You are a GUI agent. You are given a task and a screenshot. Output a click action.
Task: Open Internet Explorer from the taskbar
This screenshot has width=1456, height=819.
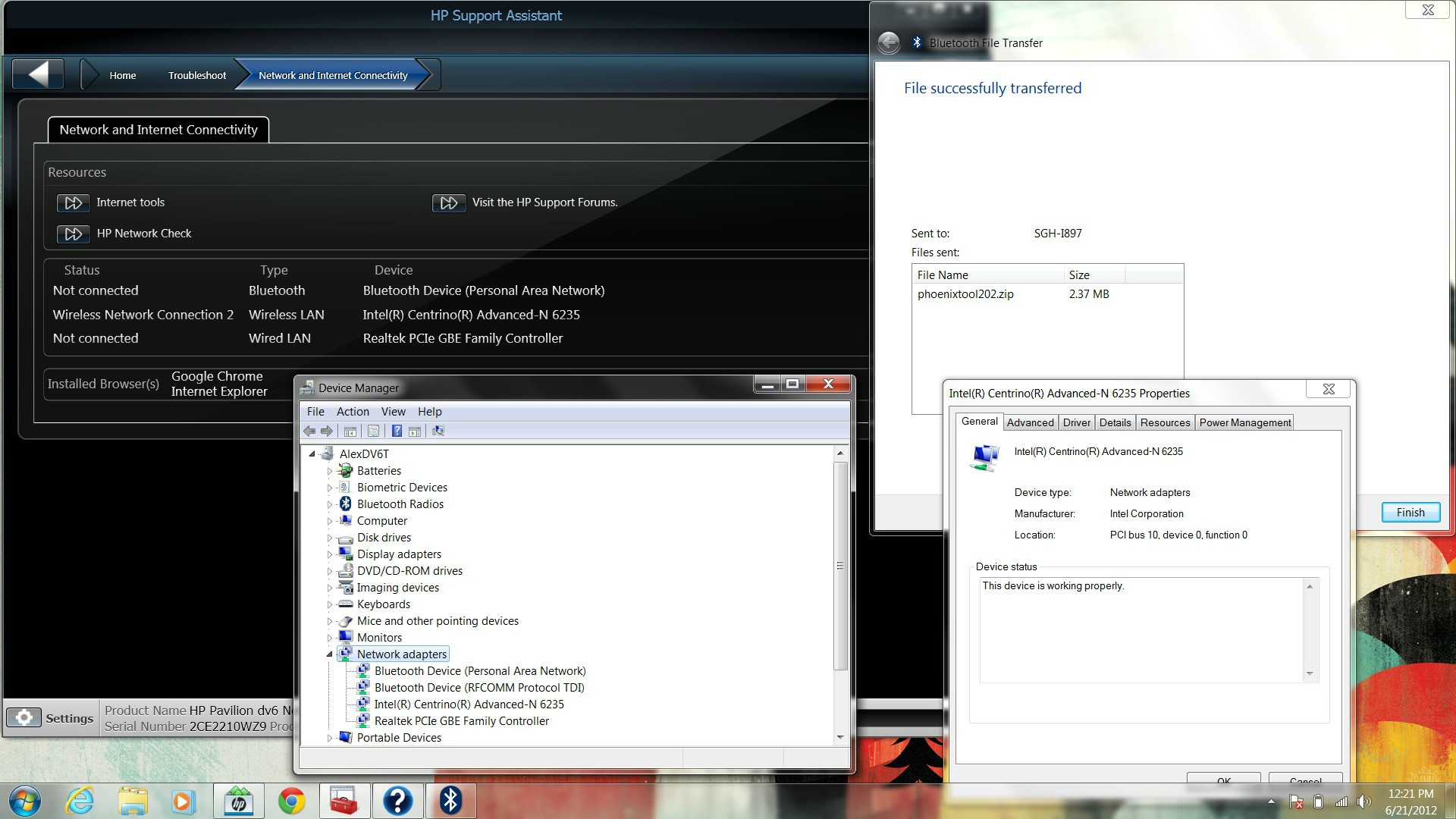80,801
